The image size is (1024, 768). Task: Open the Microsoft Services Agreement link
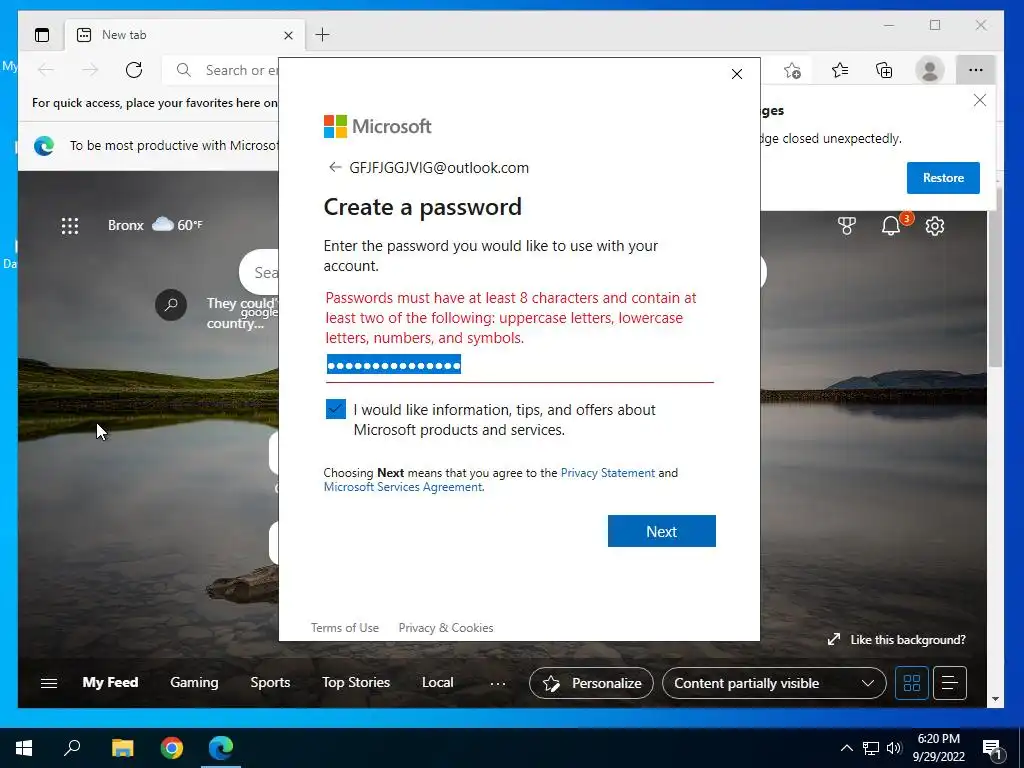tap(403, 487)
